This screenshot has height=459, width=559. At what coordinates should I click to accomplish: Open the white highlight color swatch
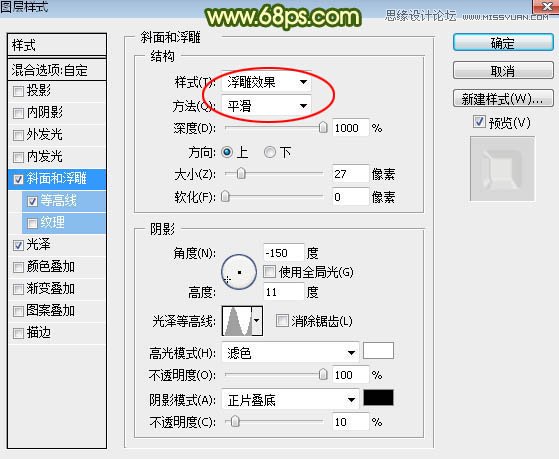(378, 351)
